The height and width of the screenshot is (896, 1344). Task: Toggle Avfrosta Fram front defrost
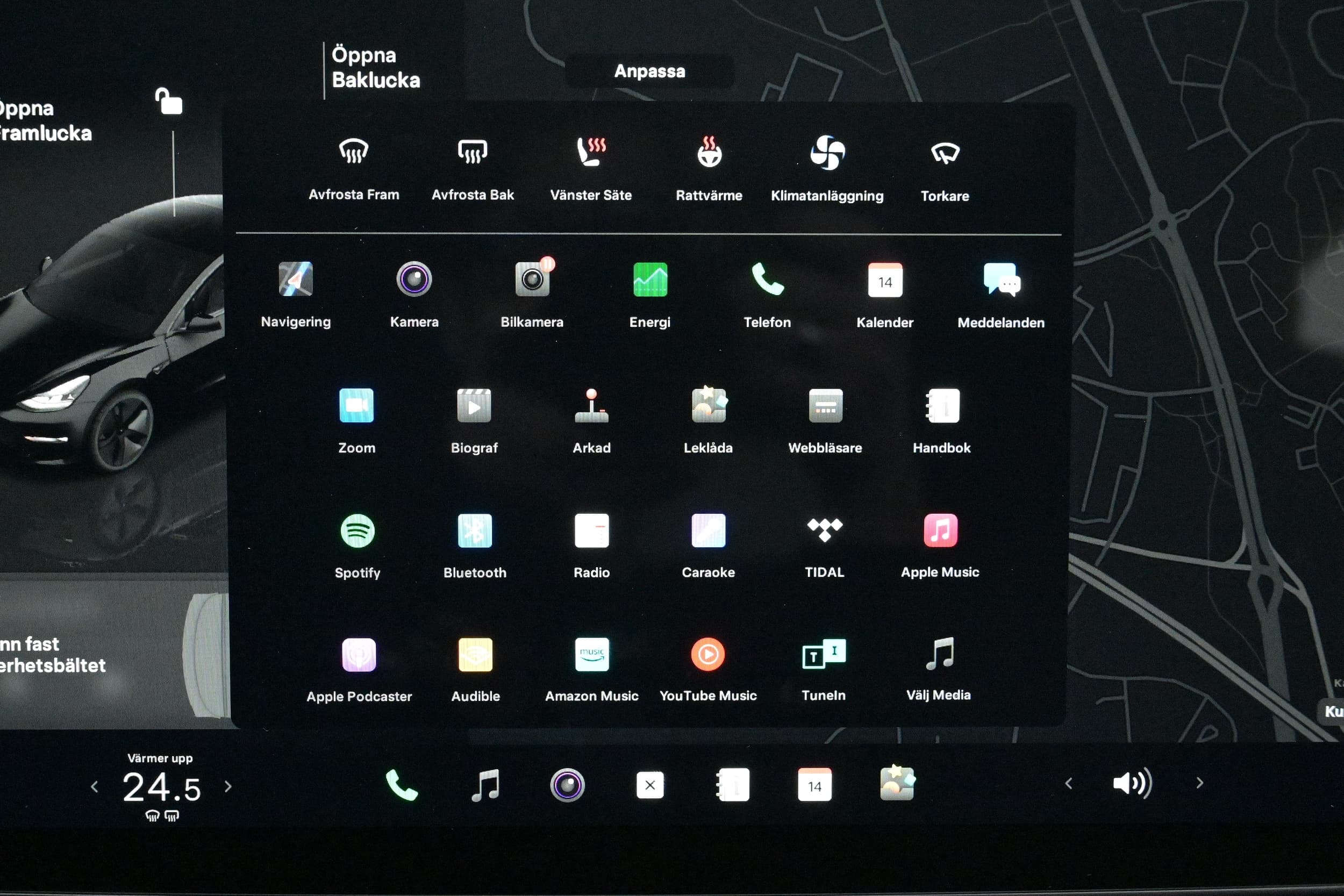click(354, 152)
